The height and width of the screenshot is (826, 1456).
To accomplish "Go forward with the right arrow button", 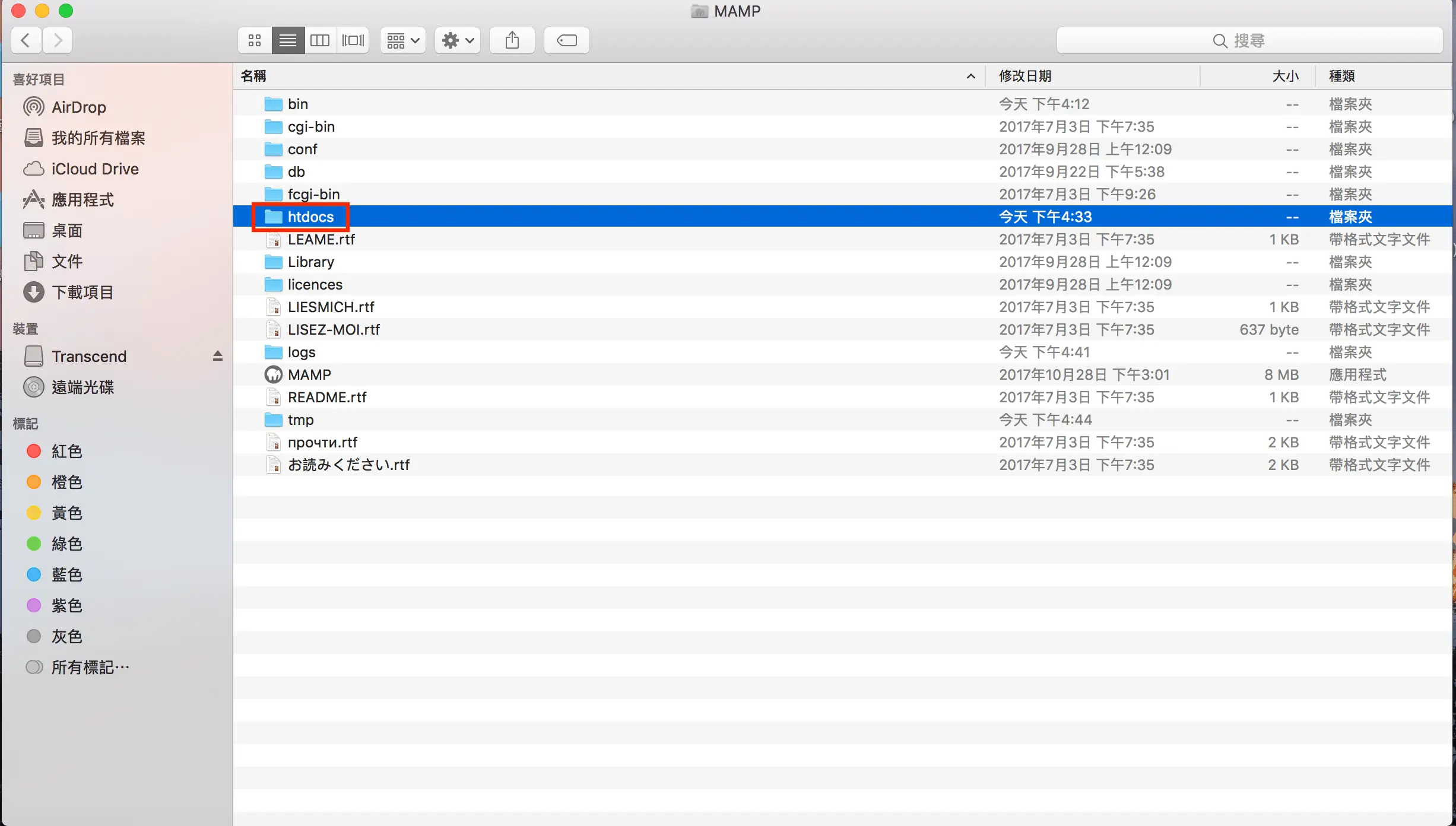I will pos(57,40).
